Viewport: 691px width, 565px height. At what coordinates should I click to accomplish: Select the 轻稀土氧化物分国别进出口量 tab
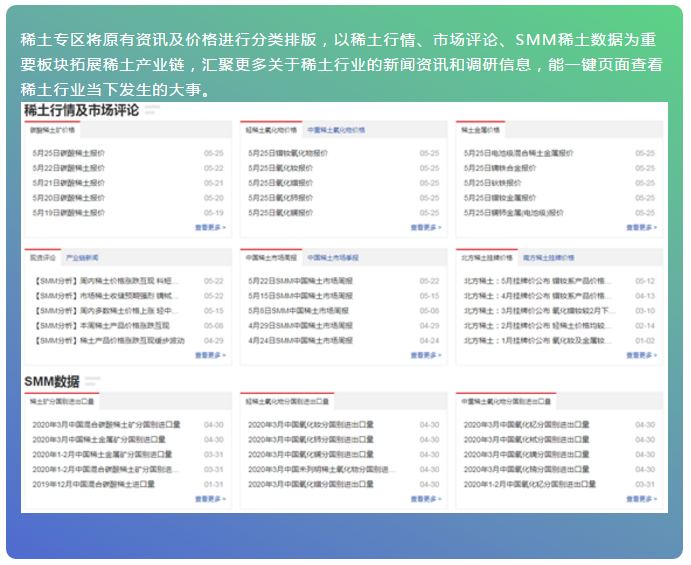287,401
